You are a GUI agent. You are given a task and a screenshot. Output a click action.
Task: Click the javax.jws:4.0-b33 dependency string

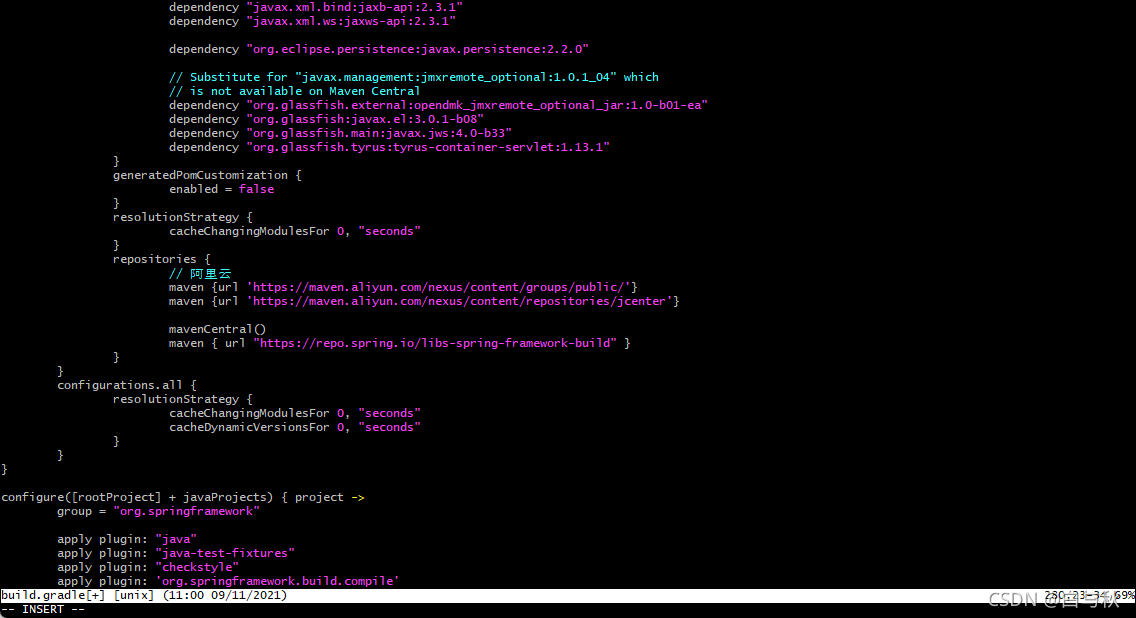point(379,133)
